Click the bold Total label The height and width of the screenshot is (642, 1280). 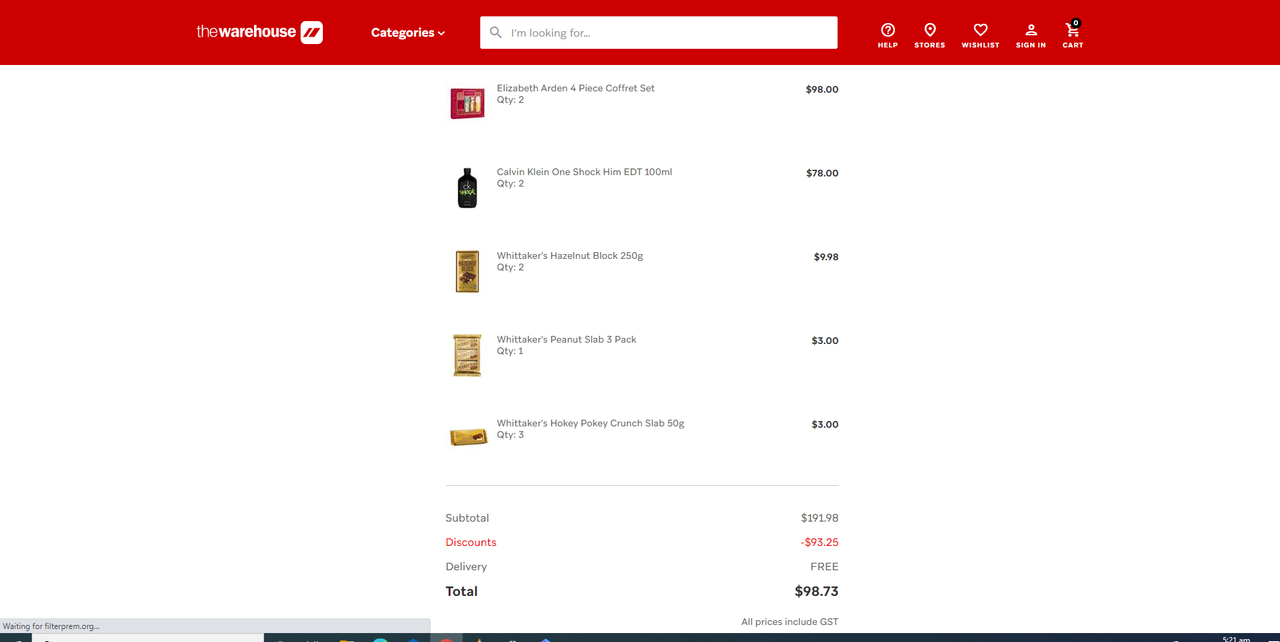coord(461,591)
